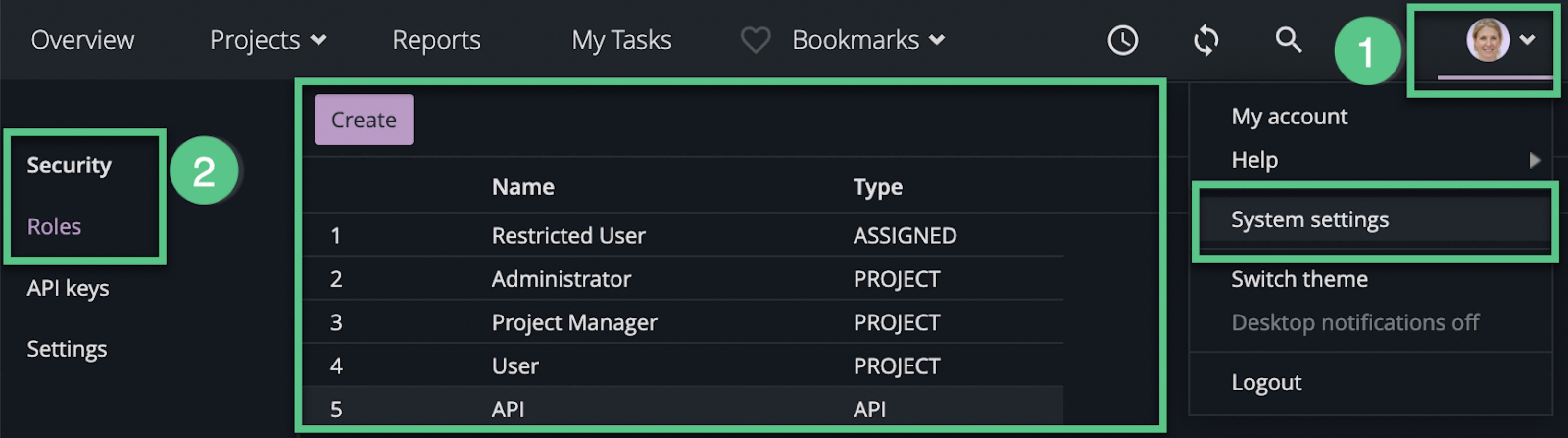Expand the Help submenu arrow
The image size is (1568, 438).
click(1535, 160)
